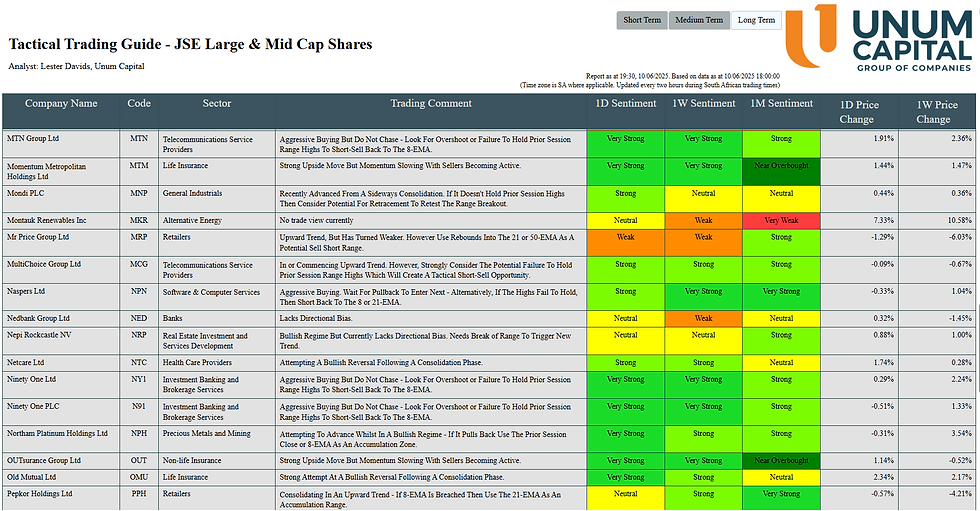
Task: Click Mr Price's -6.03% 1W change
Action: [x=961, y=237]
